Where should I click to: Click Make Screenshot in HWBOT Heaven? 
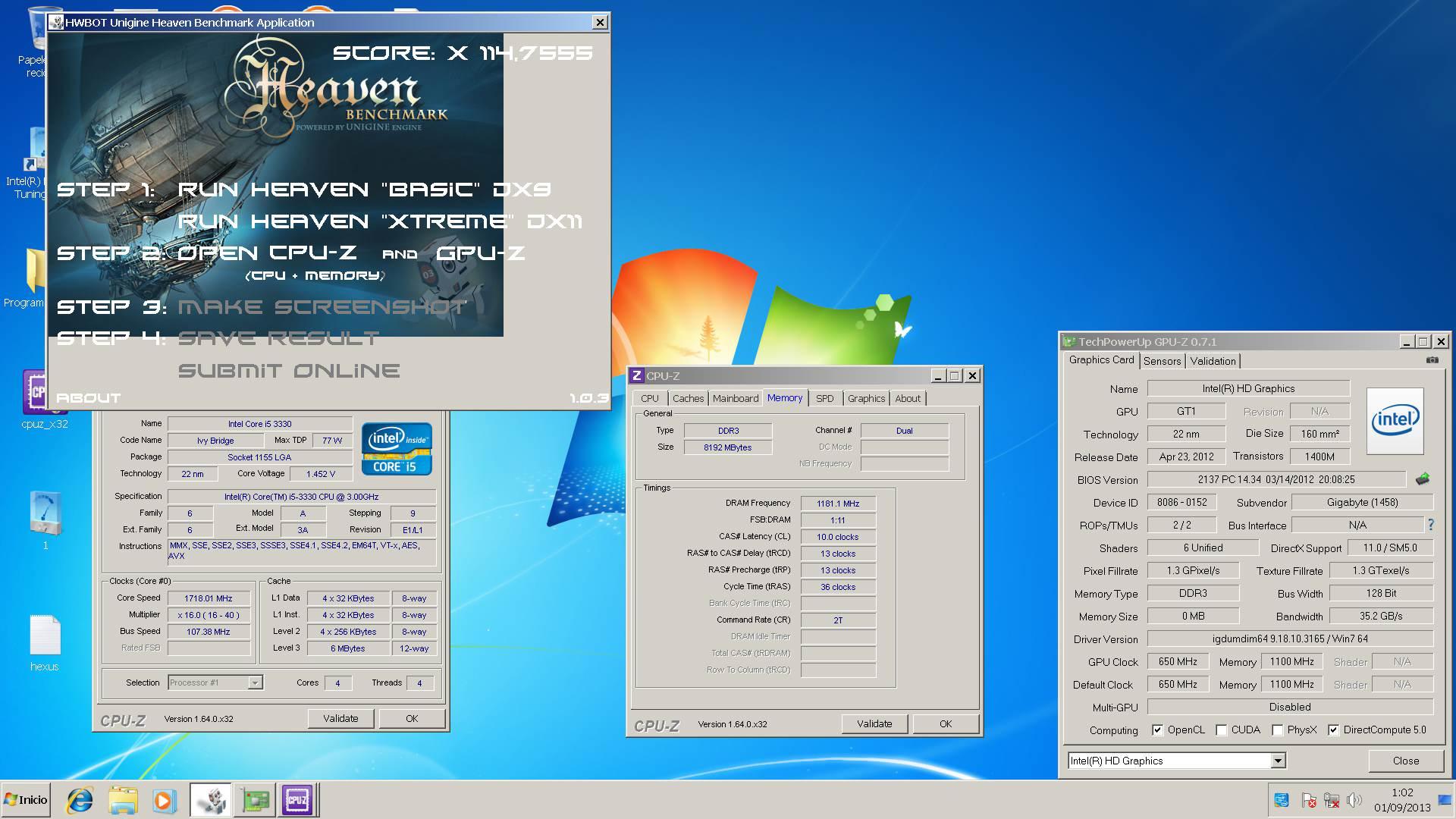(x=322, y=307)
